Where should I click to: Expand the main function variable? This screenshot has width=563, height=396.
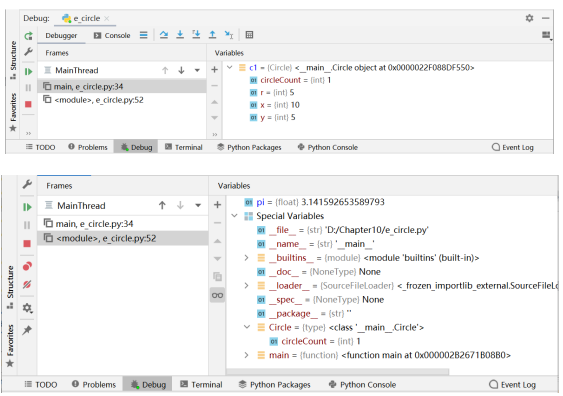point(247,355)
